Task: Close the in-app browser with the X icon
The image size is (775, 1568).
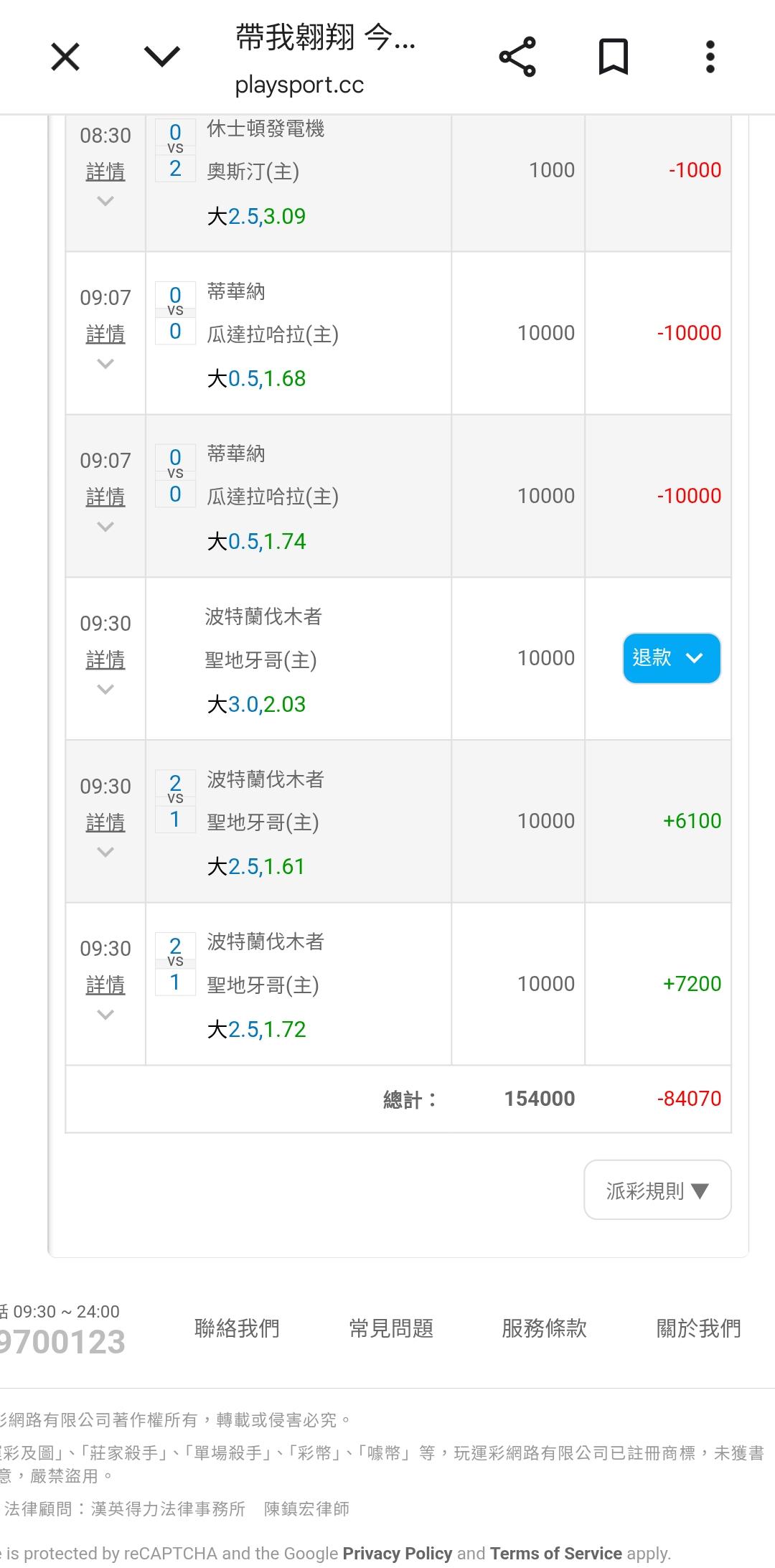Action: [65, 57]
